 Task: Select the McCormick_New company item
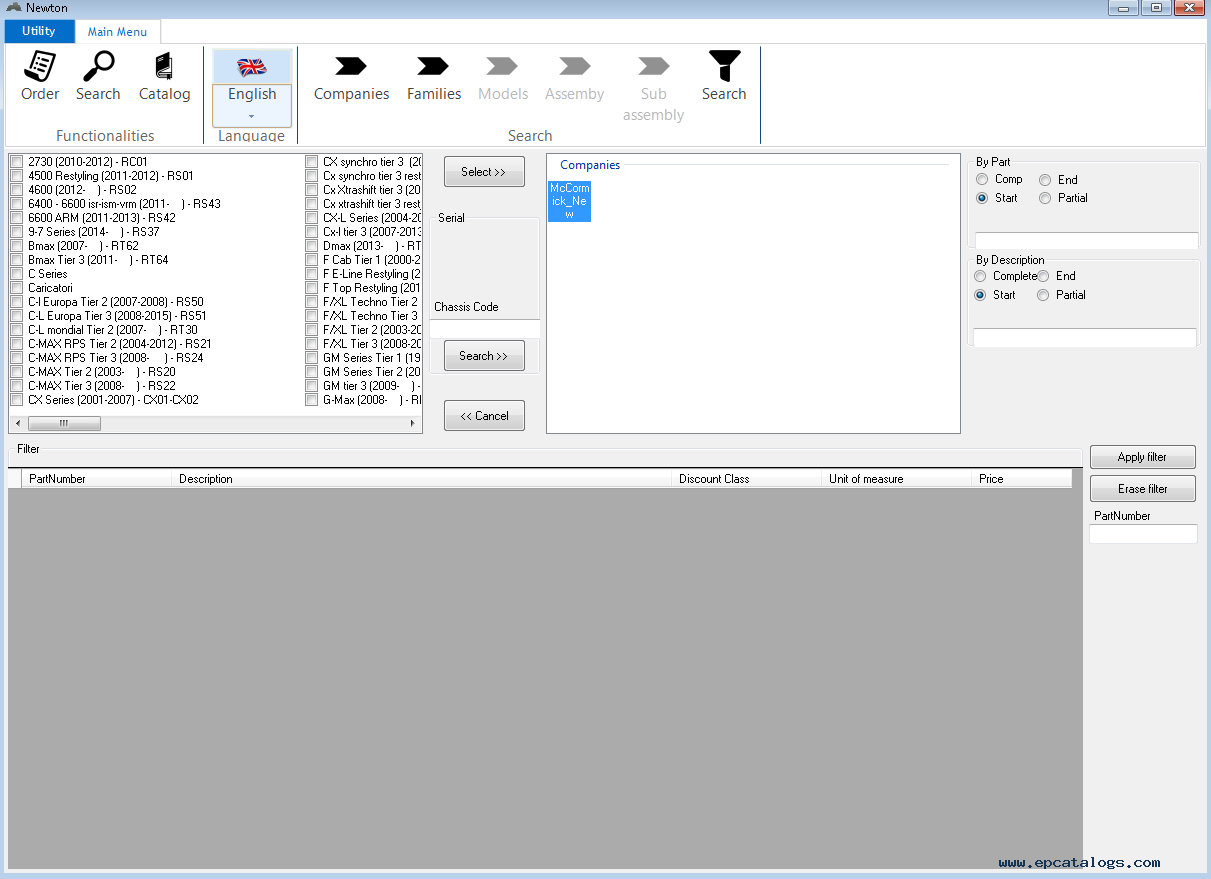(x=569, y=201)
